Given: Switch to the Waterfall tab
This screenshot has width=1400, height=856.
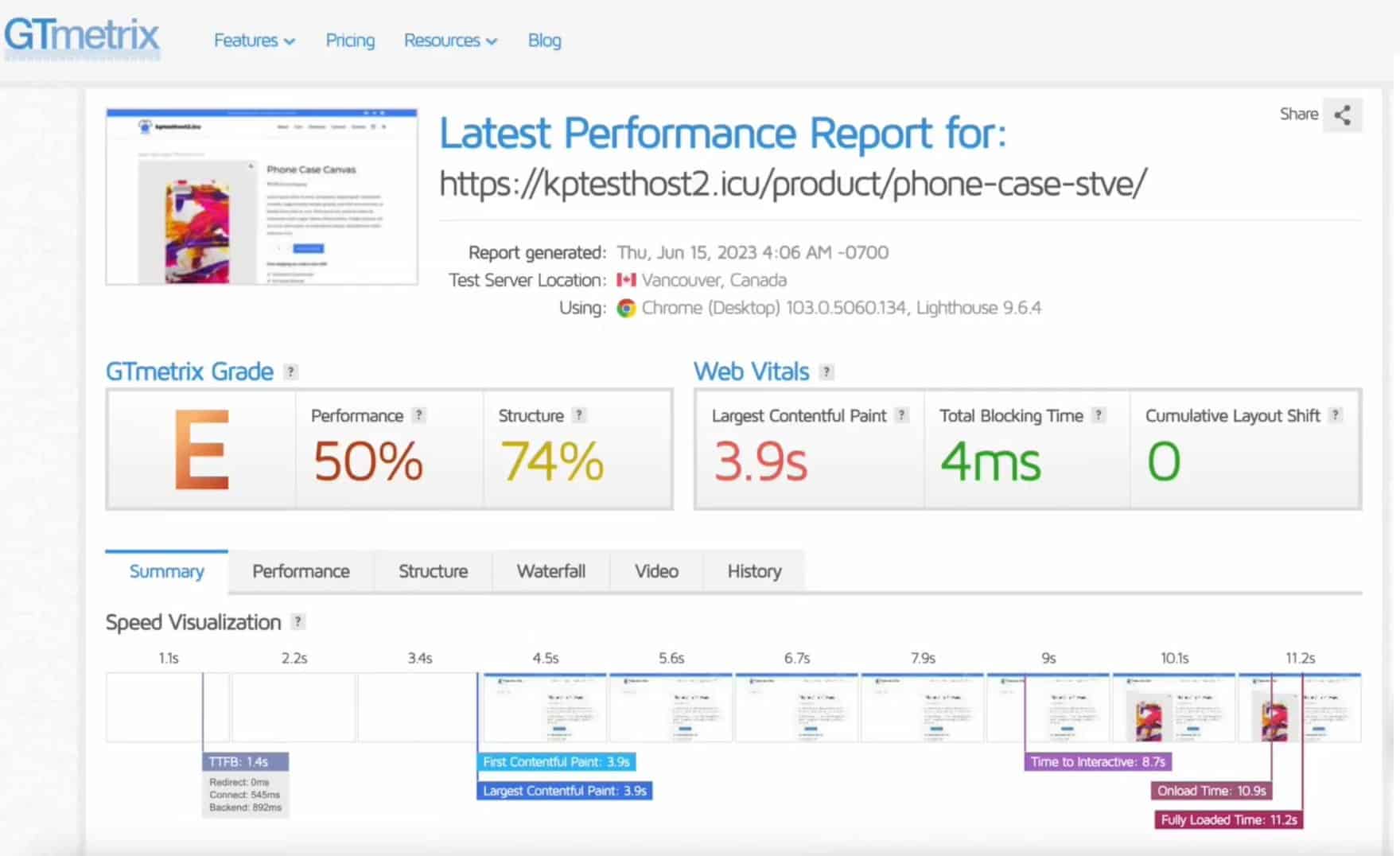Looking at the screenshot, I should tap(550, 571).
